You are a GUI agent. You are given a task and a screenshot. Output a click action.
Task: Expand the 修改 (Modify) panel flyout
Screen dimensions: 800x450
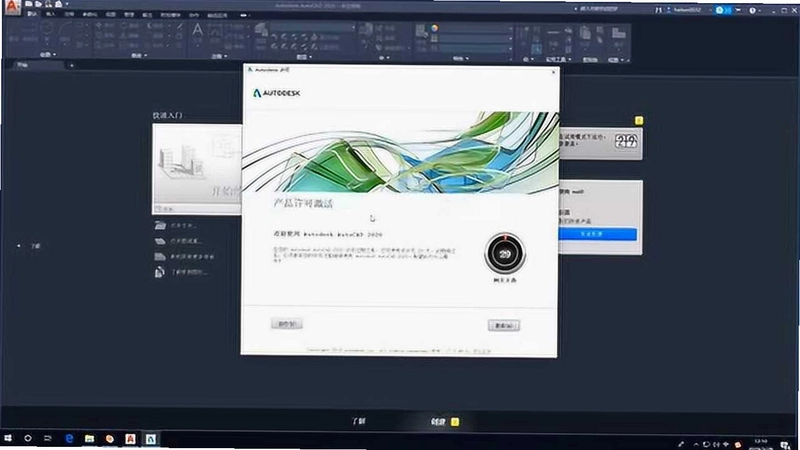click(x=139, y=55)
